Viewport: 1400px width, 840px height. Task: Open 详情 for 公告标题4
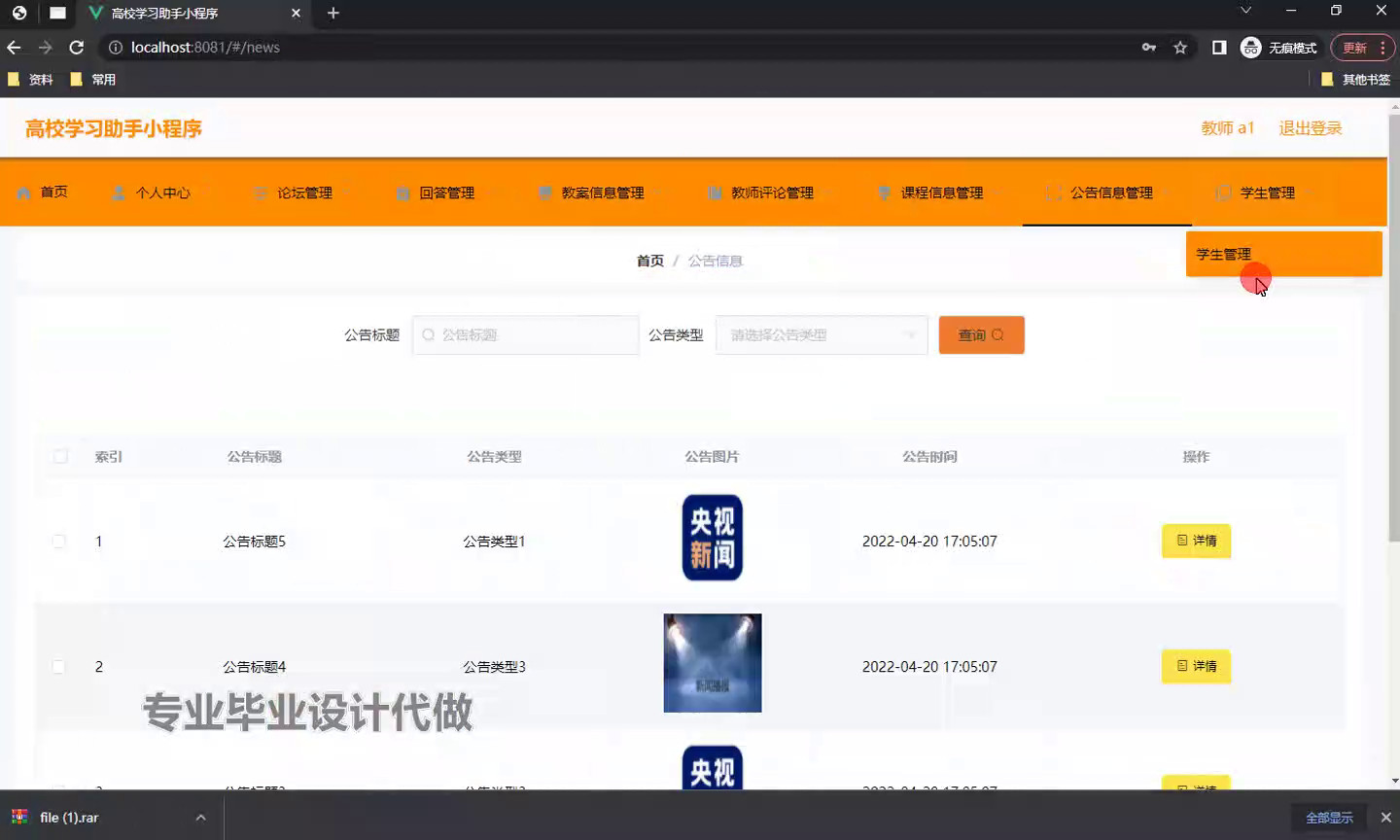pyautogui.click(x=1196, y=666)
